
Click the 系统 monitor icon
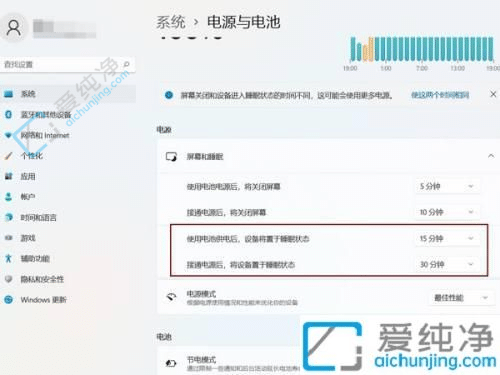(x=8, y=94)
